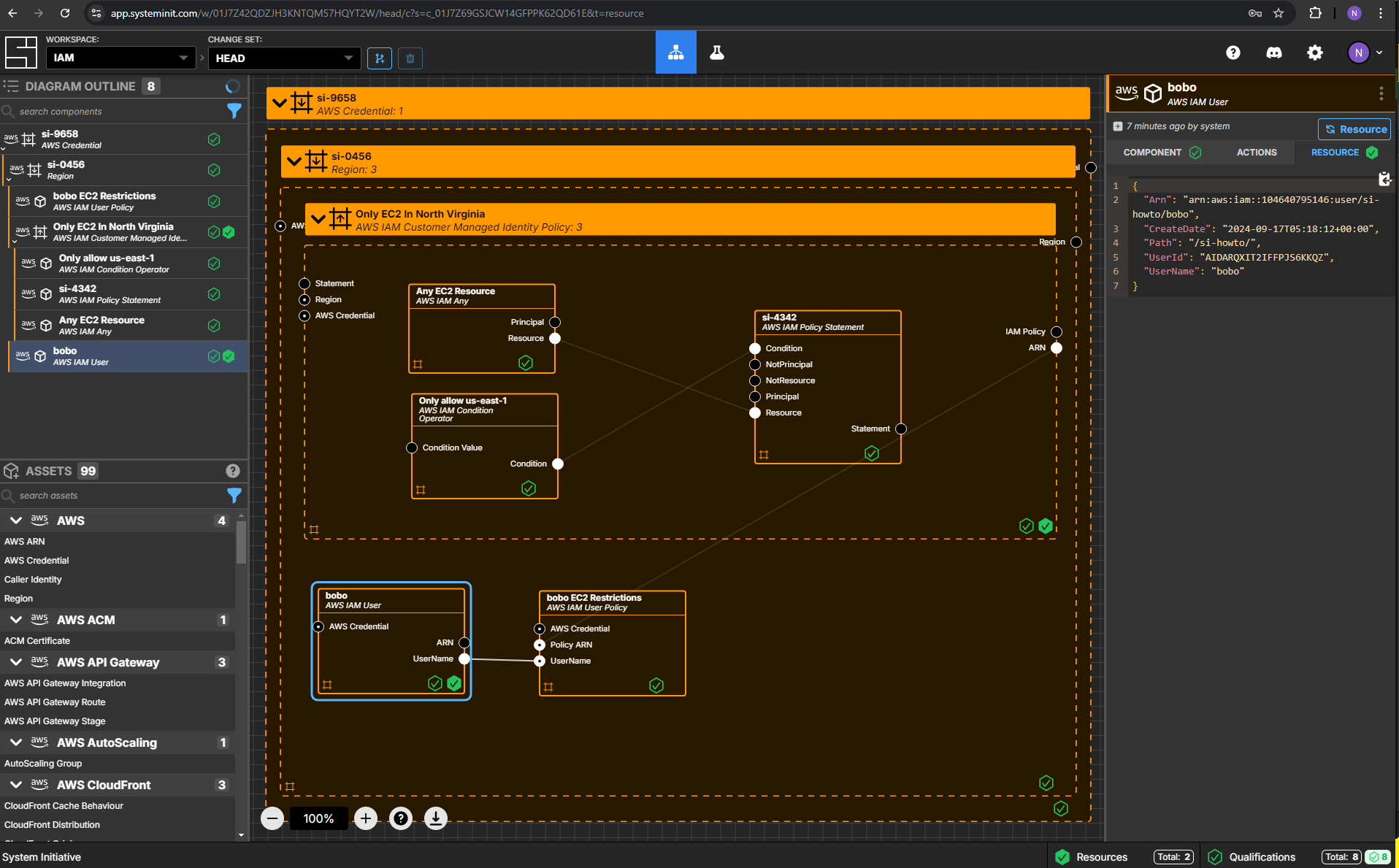This screenshot has width=1399, height=868.
Task: Open Resources status bar panel
Action: pyautogui.click(x=1124, y=857)
